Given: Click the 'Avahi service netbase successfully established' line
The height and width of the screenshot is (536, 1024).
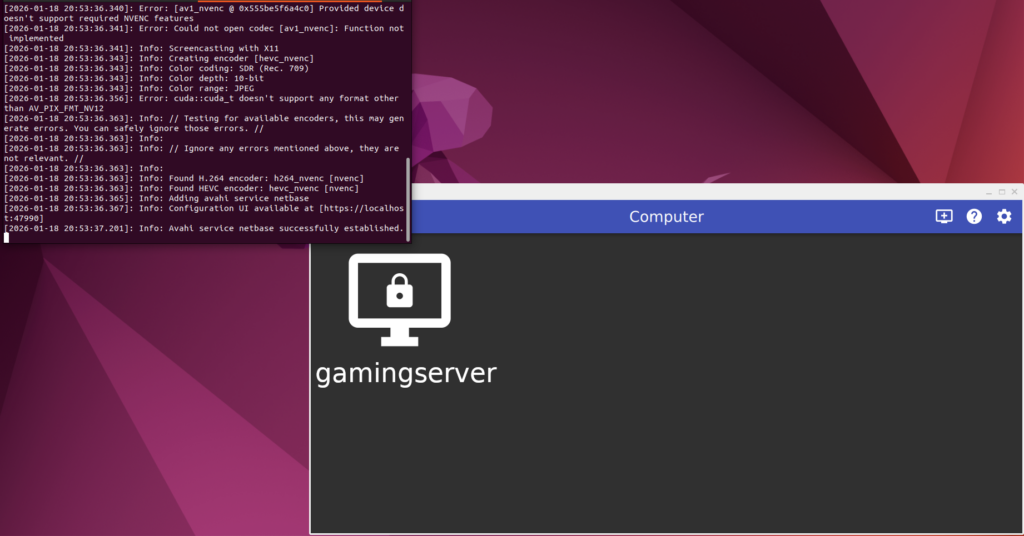Looking at the screenshot, I should coord(204,229).
